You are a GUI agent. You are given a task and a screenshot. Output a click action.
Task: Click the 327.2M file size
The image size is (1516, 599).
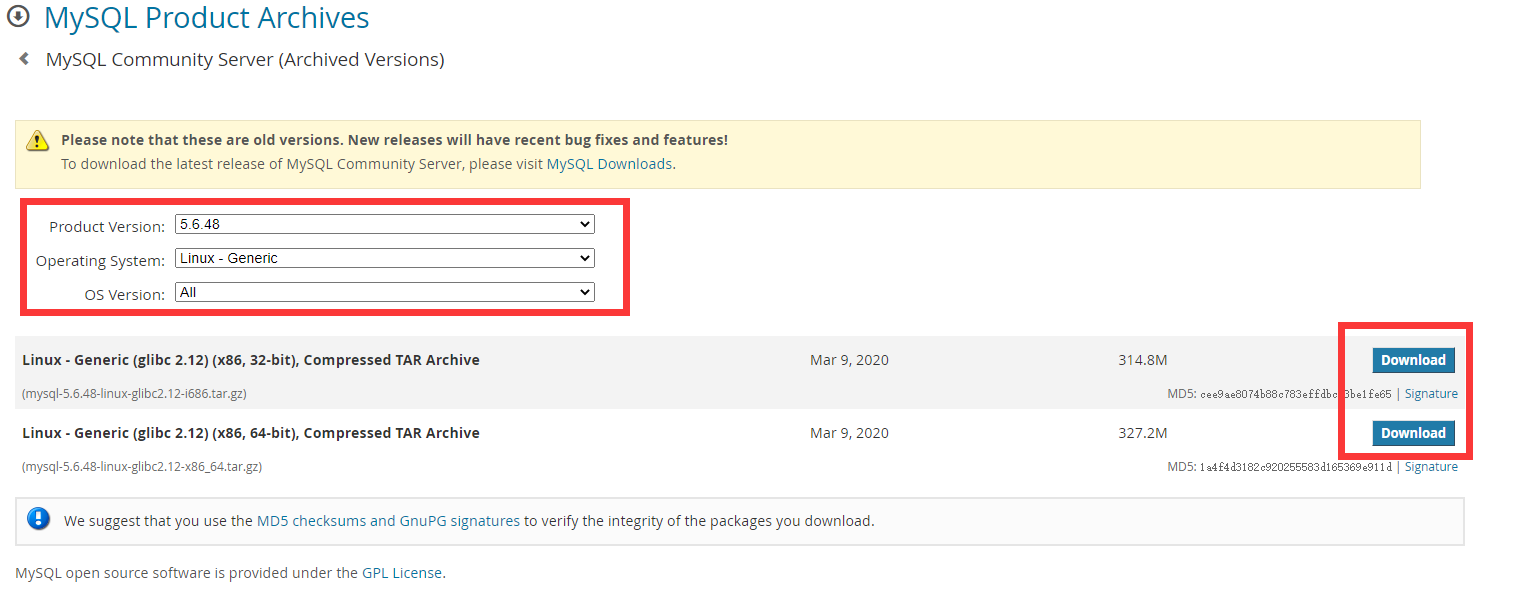coord(1143,433)
